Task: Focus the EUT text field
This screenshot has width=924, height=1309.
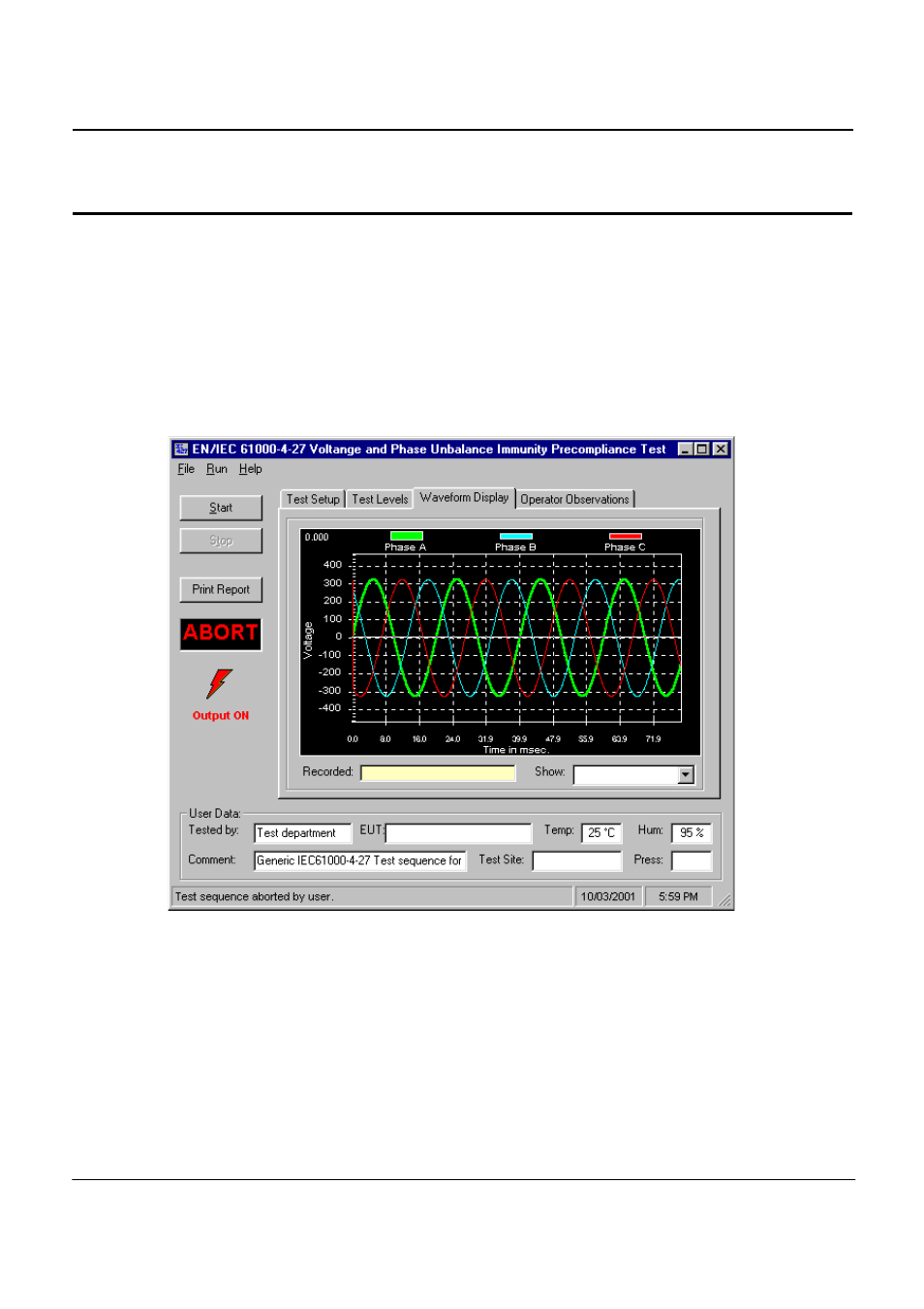Action: pos(458,833)
